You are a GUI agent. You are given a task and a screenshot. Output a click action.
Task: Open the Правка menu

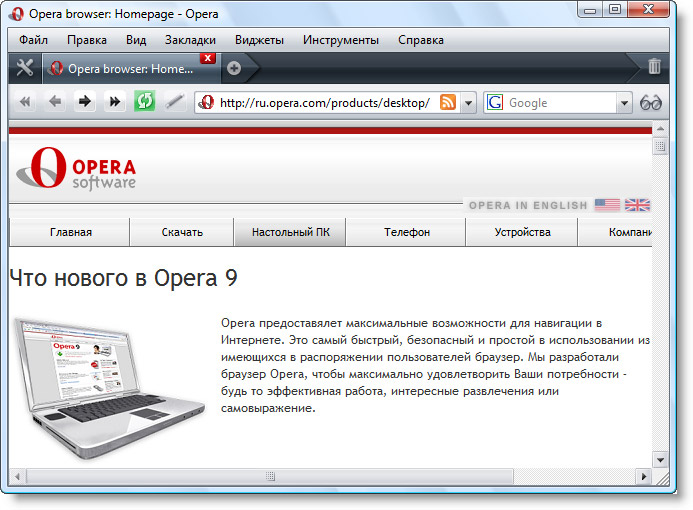click(x=87, y=40)
